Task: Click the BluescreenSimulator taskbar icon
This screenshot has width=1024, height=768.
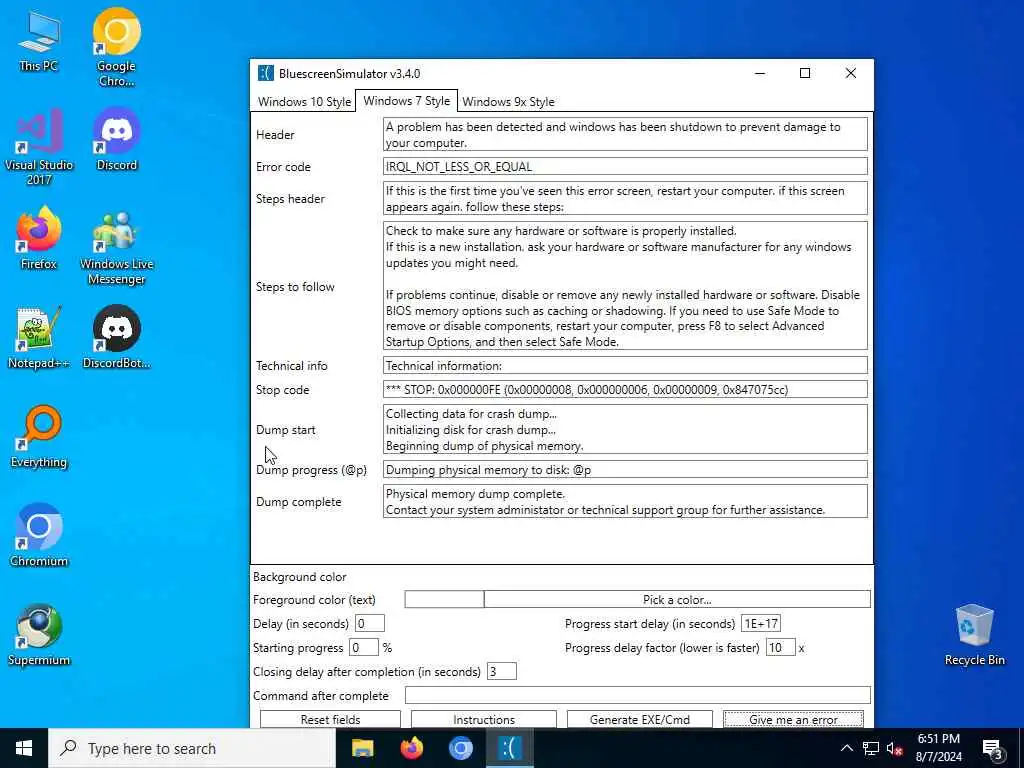Action: click(x=510, y=748)
